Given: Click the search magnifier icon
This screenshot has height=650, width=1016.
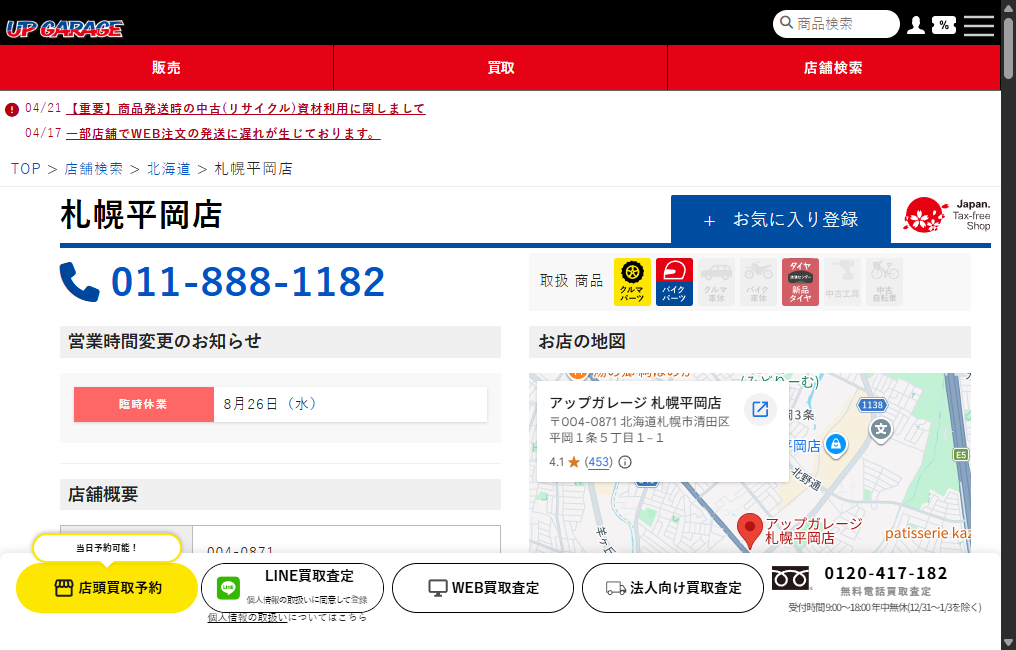Looking at the screenshot, I should tap(786, 23).
